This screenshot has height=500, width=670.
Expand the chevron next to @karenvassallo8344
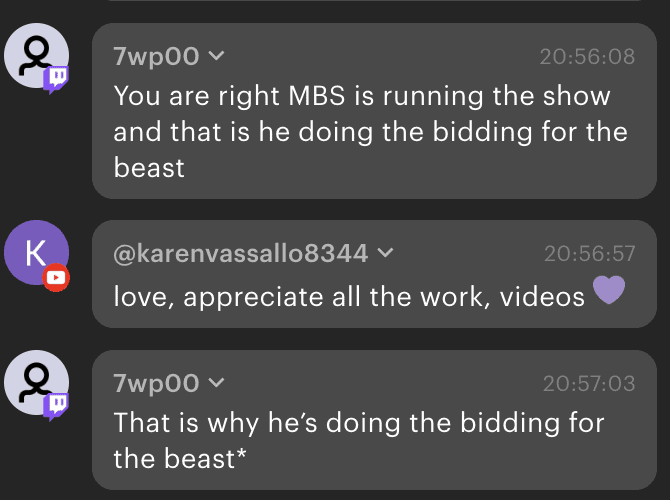click(385, 253)
